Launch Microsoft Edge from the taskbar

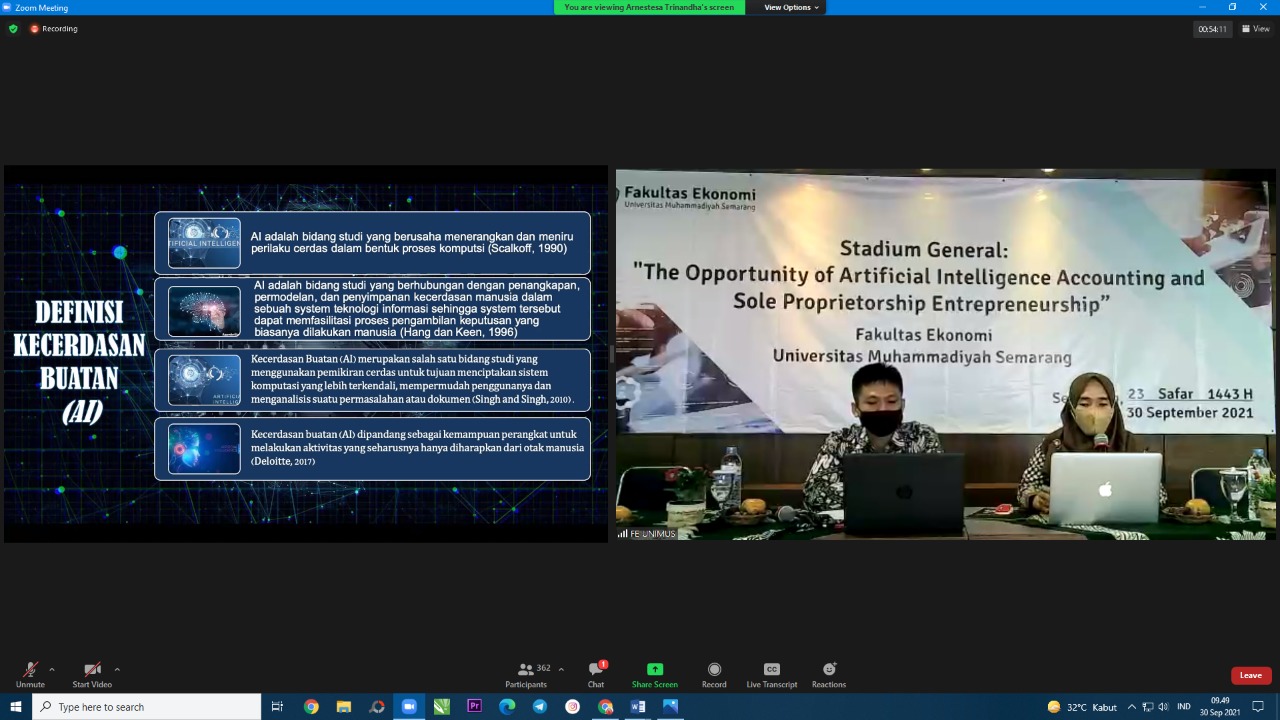click(x=507, y=707)
